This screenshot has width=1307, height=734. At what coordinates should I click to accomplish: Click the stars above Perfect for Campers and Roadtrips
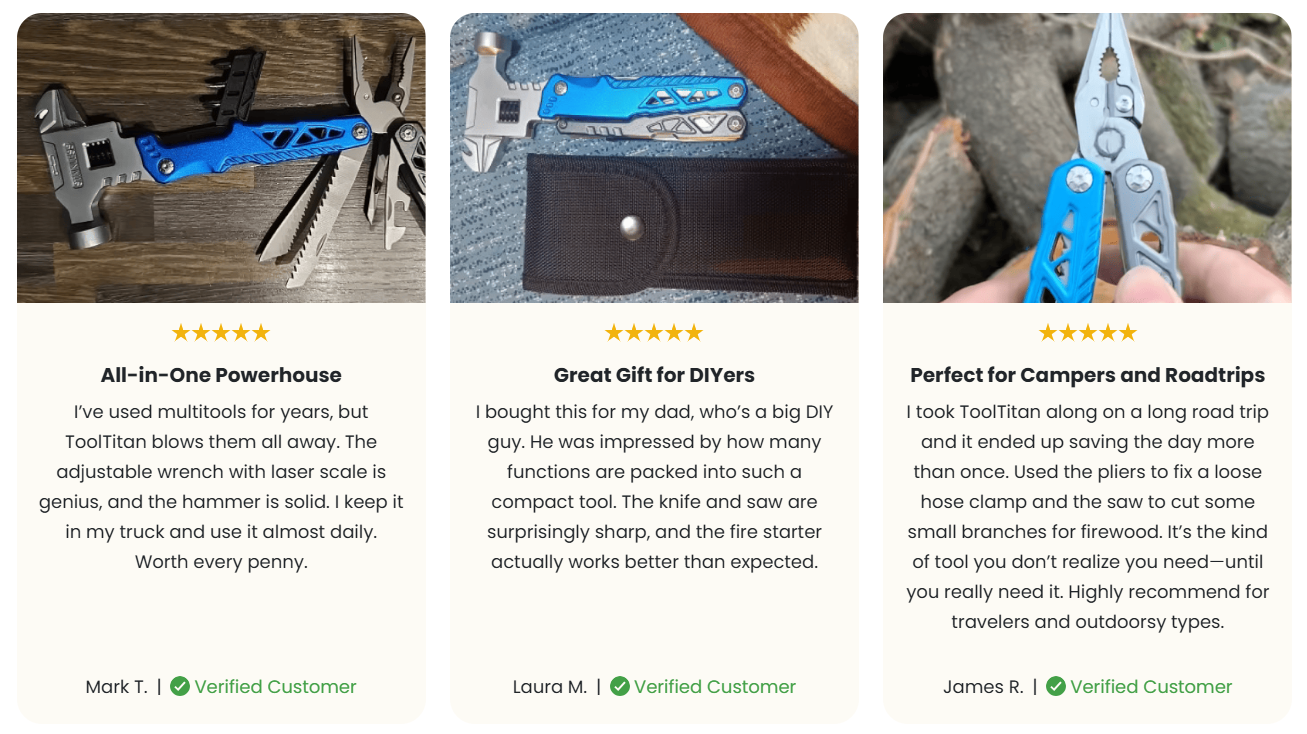[x=1087, y=333]
